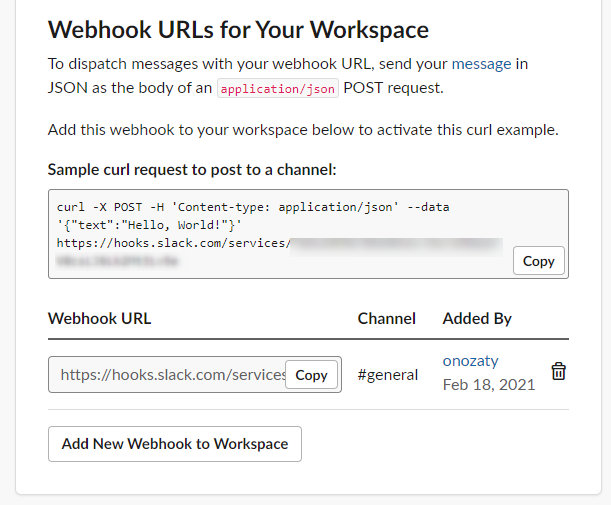Viewport: 611px width, 505px height.
Task: Click the 'Webhook URL' column header
Action: point(99,318)
